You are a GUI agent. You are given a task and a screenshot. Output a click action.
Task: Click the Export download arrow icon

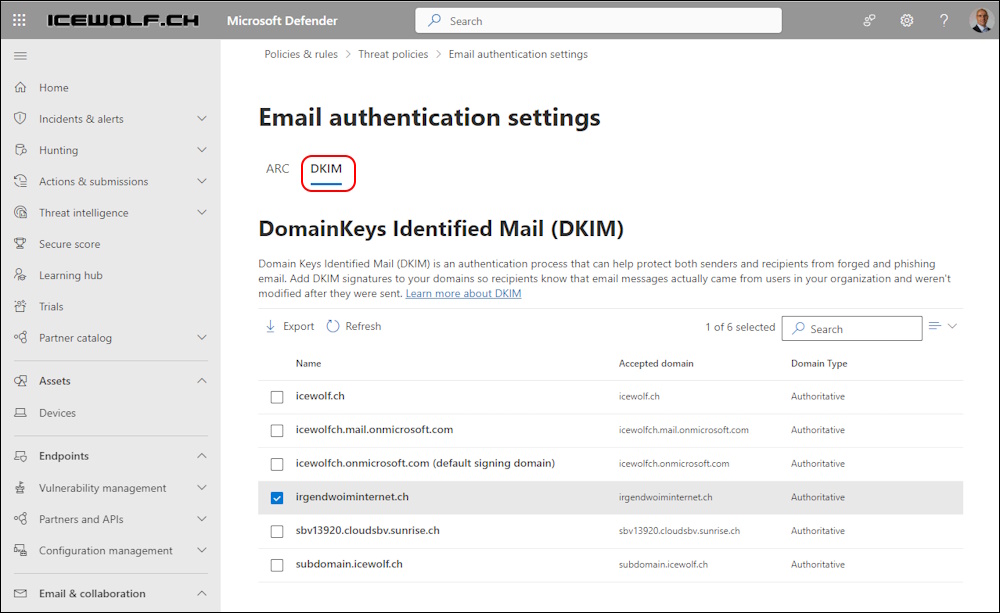[x=270, y=326]
